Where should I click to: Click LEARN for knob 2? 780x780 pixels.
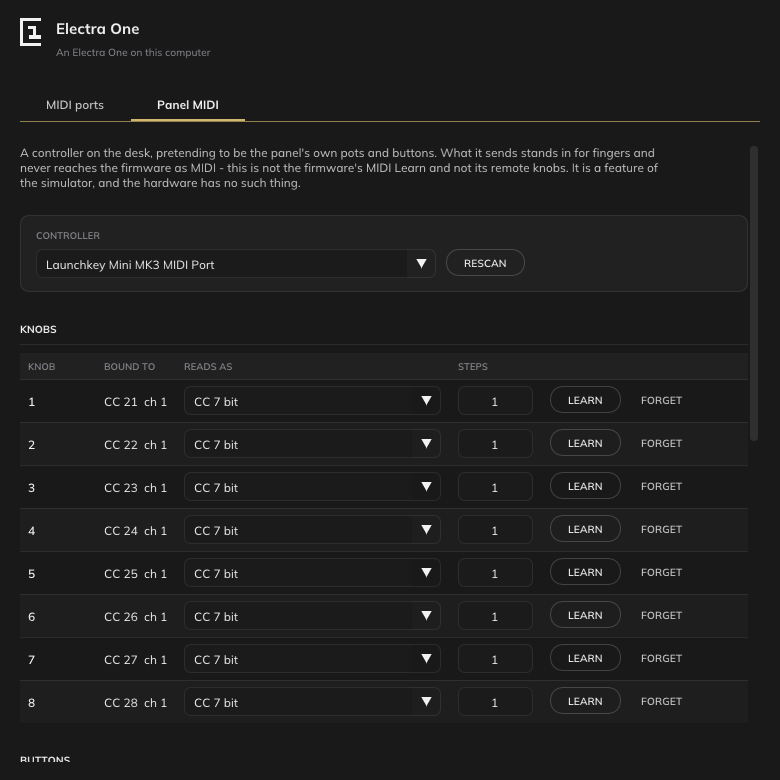[585, 443]
